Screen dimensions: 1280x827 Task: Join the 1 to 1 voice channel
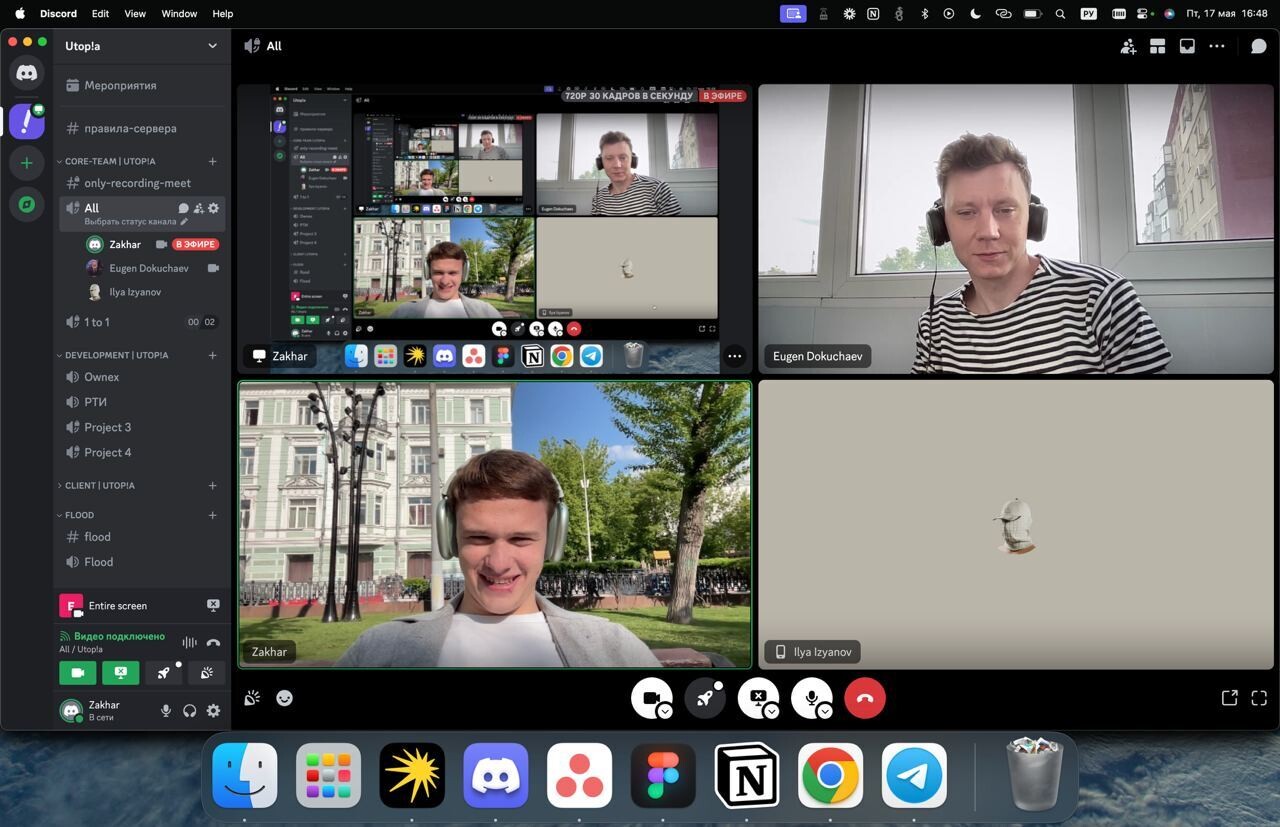(141, 322)
